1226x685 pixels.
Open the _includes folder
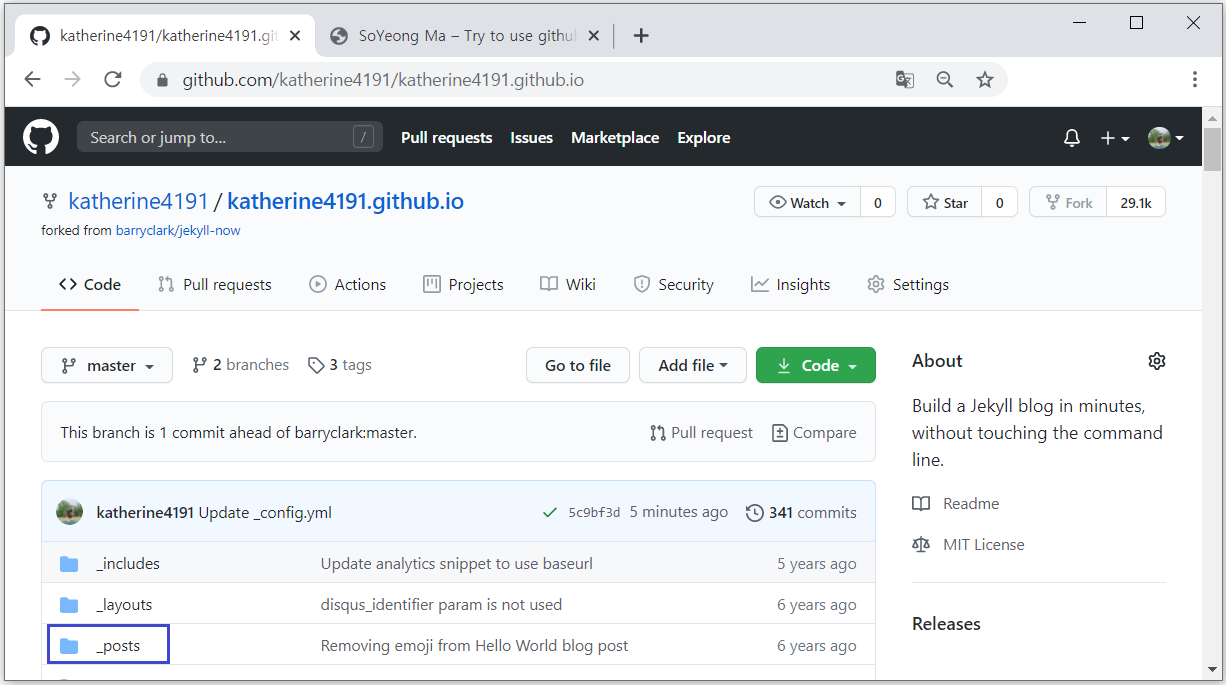[128, 564]
